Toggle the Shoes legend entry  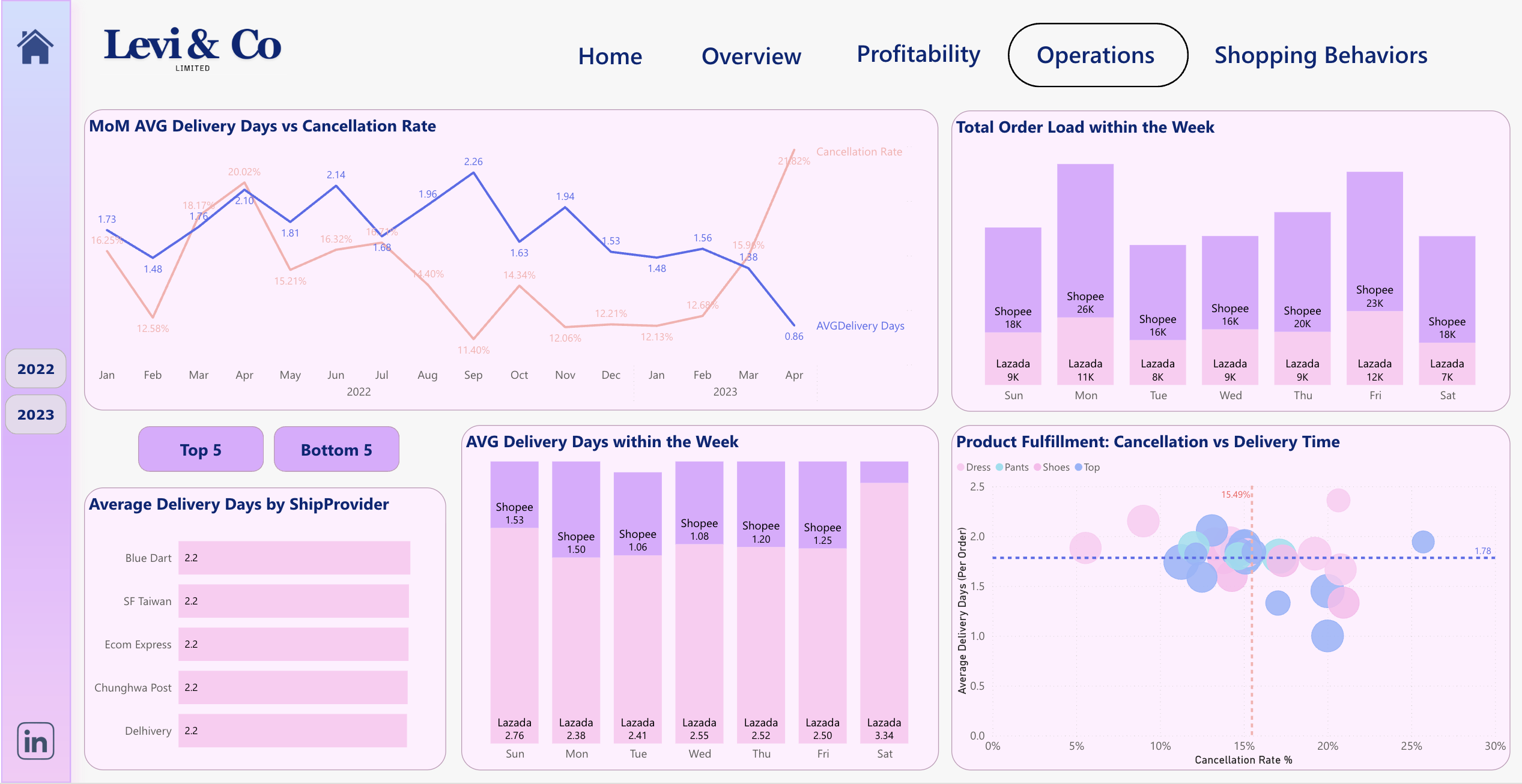[x=1053, y=467]
